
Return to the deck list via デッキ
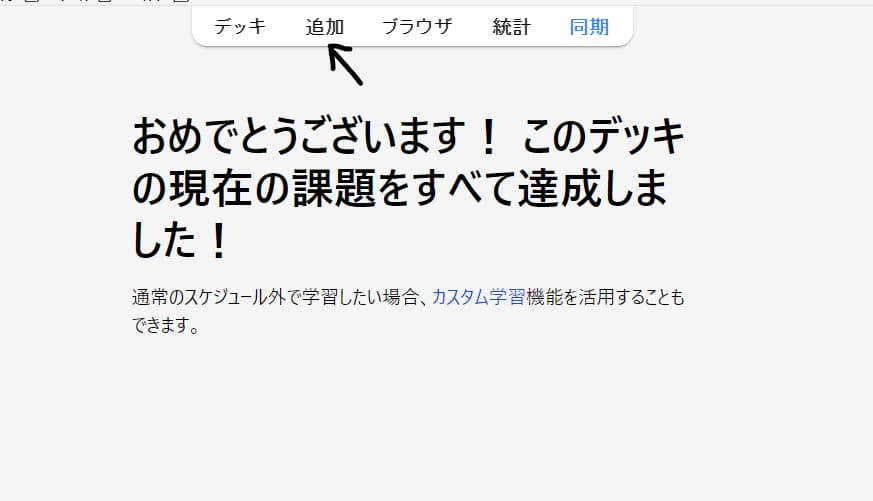(x=240, y=26)
